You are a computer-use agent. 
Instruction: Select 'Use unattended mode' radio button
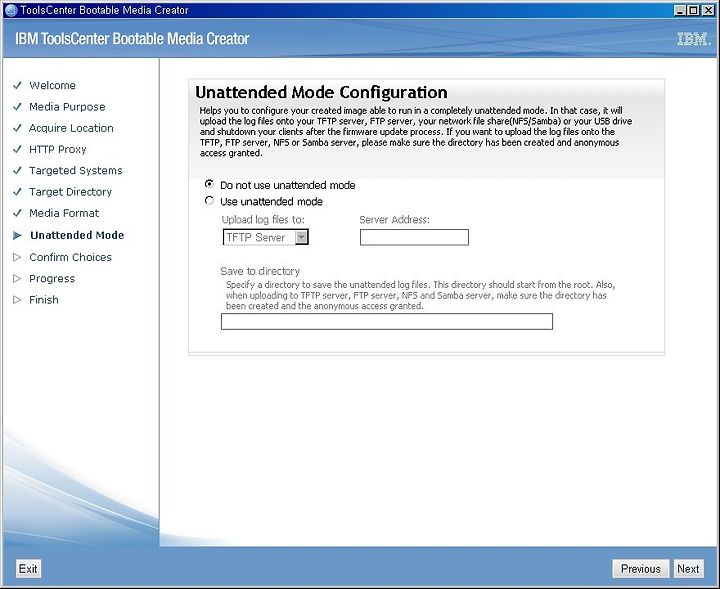click(209, 201)
